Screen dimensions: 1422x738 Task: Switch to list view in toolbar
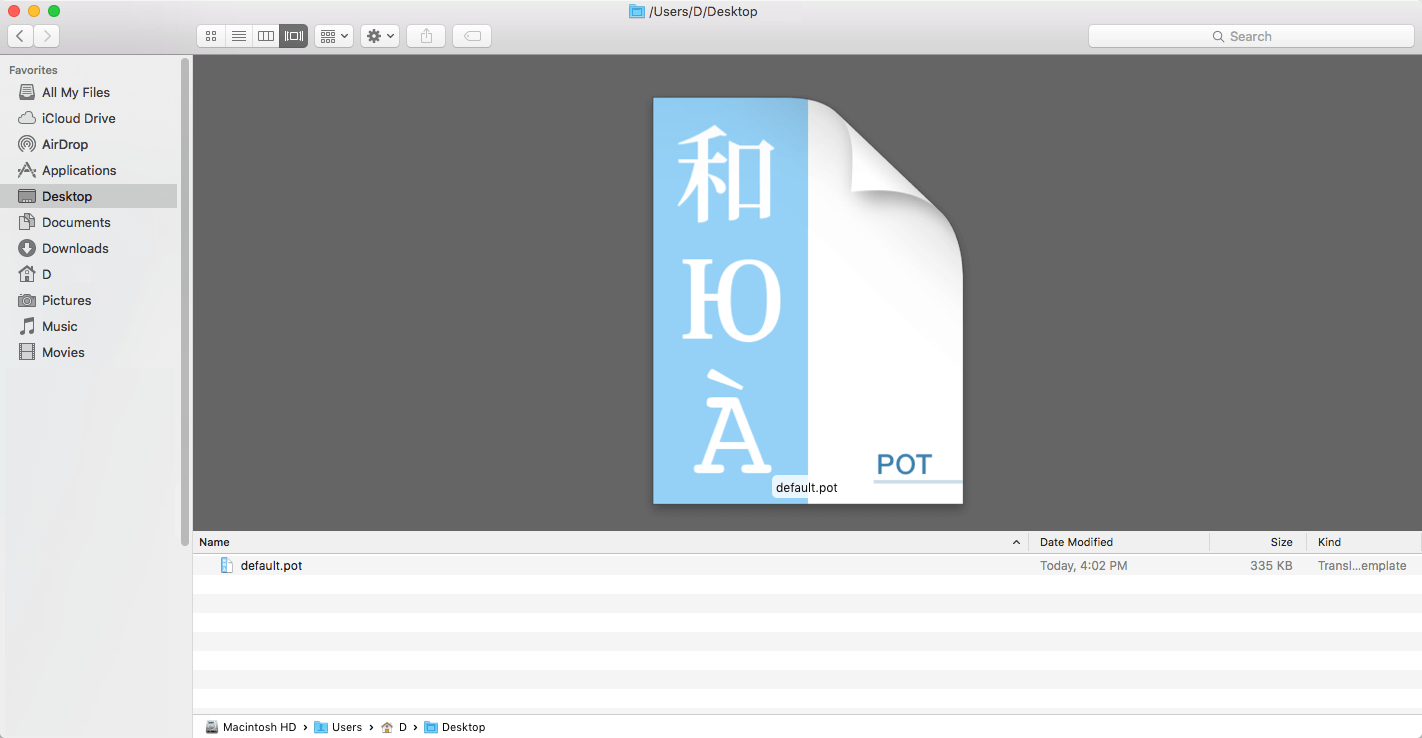click(239, 36)
